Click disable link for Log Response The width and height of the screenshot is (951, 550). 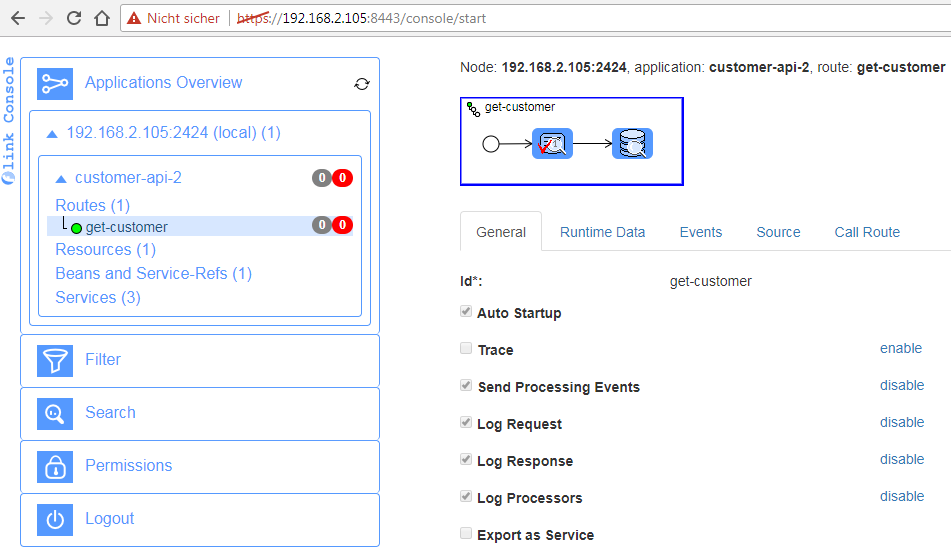tap(901, 460)
